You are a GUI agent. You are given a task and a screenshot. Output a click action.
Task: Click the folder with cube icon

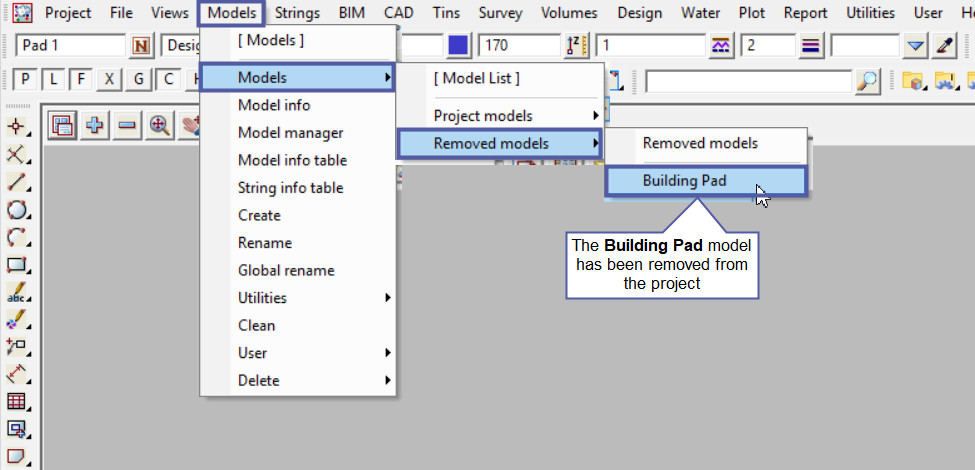(x=912, y=81)
